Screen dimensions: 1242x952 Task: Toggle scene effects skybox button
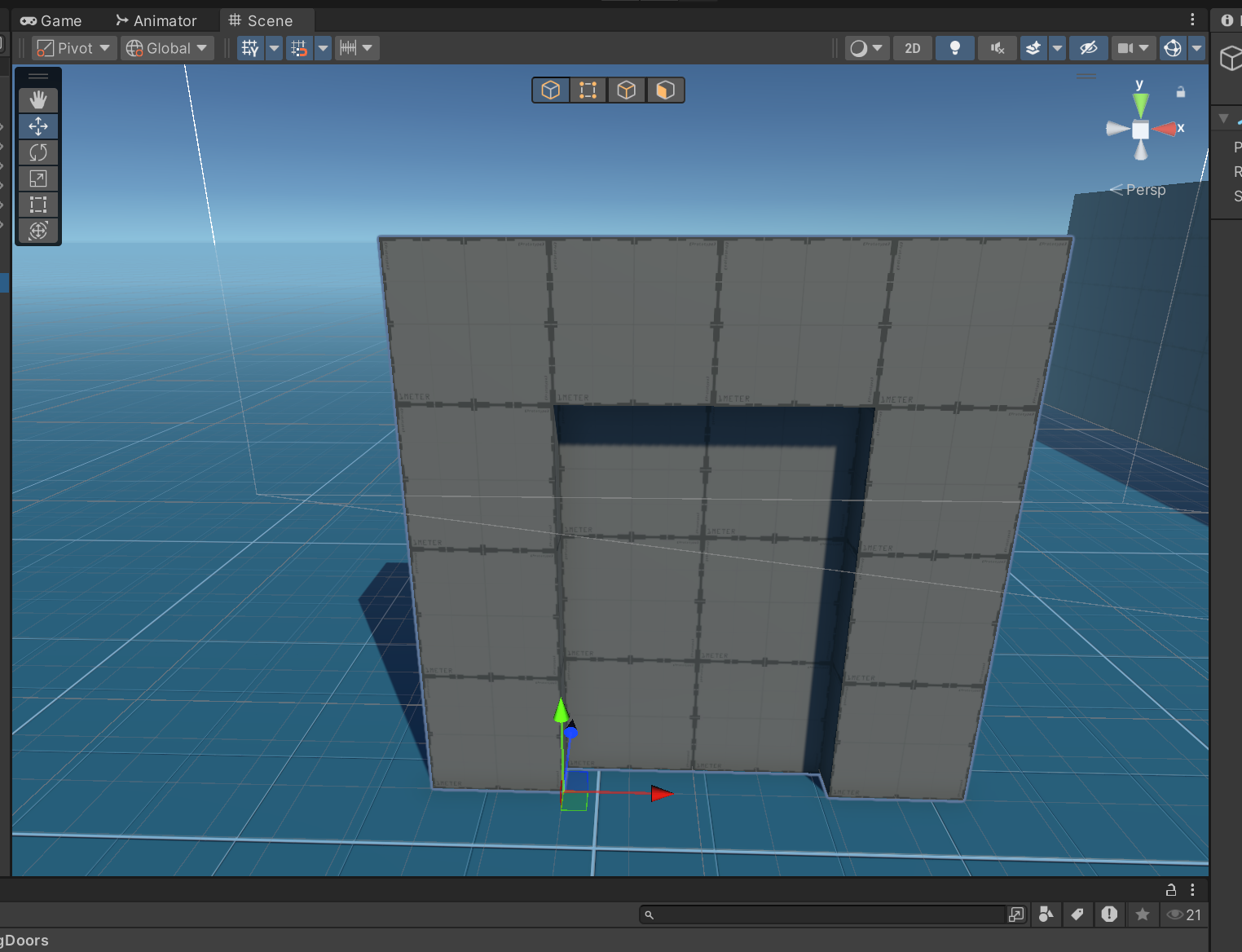[1033, 48]
